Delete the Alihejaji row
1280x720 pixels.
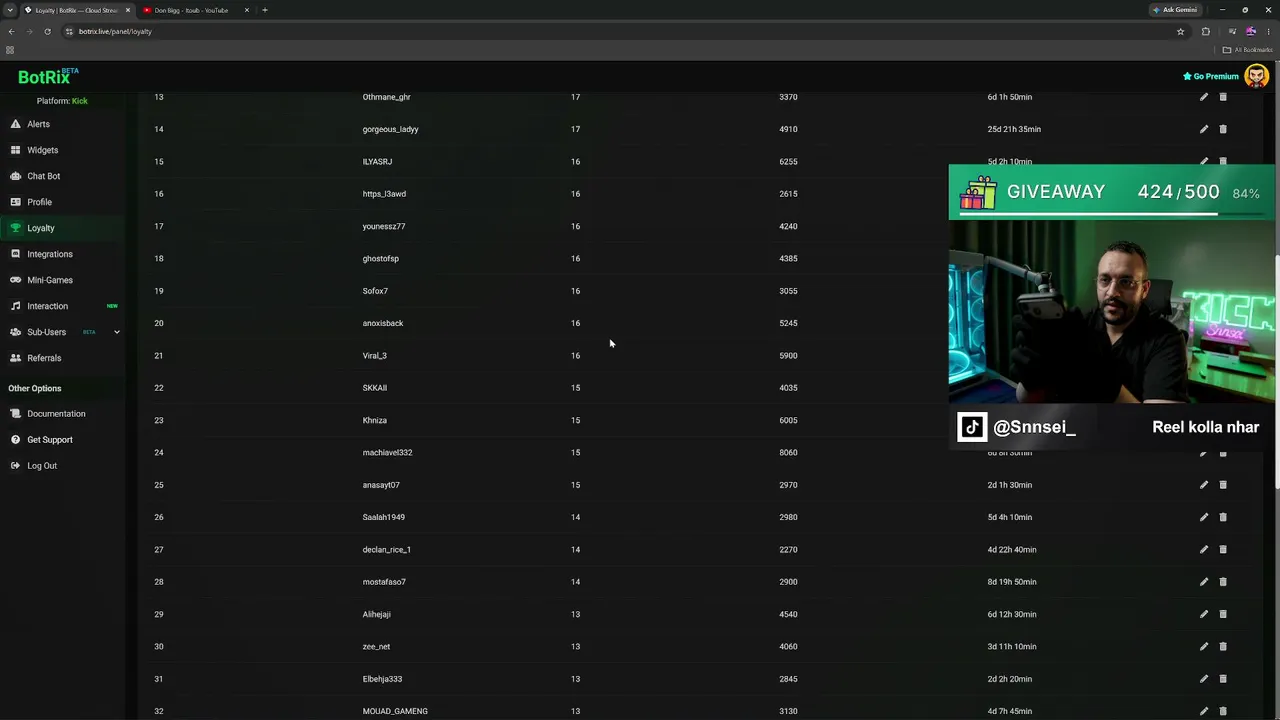point(1223,614)
